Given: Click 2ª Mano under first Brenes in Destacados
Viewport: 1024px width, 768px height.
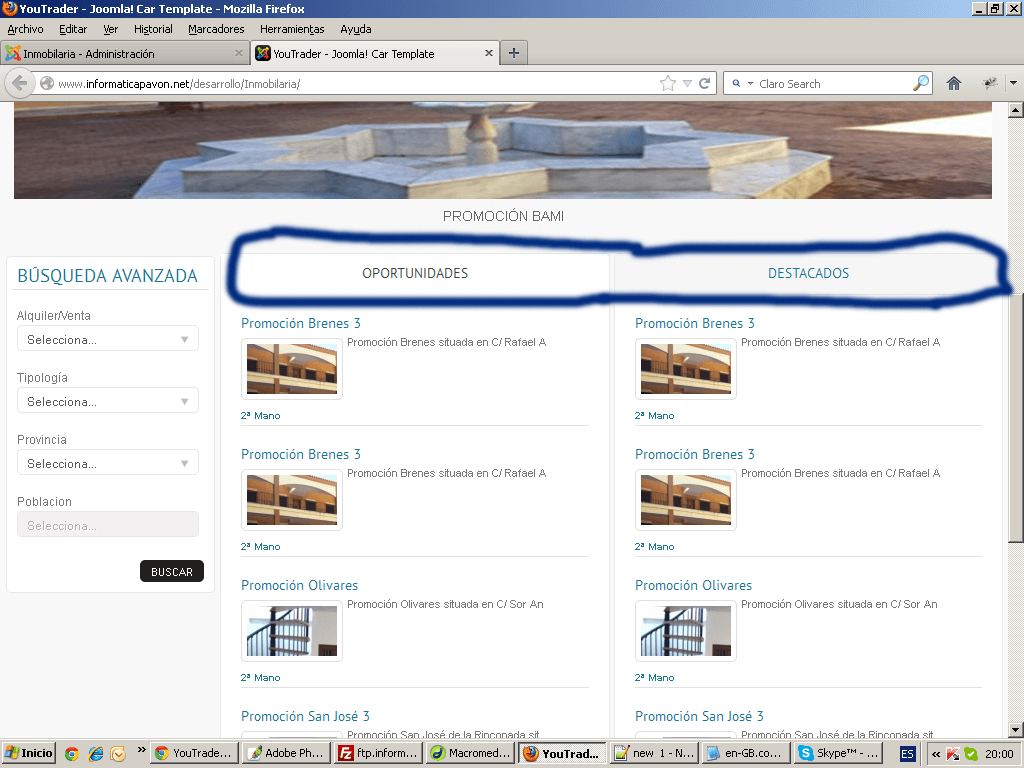Looking at the screenshot, I should click(x=654, y=415).
